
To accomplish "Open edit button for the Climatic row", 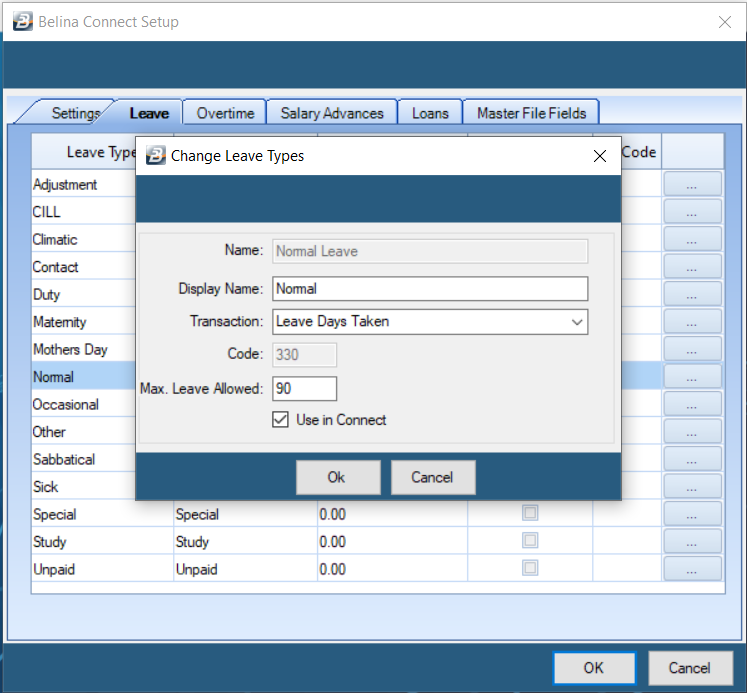I will pyautogui.click(x=692, y=239).
